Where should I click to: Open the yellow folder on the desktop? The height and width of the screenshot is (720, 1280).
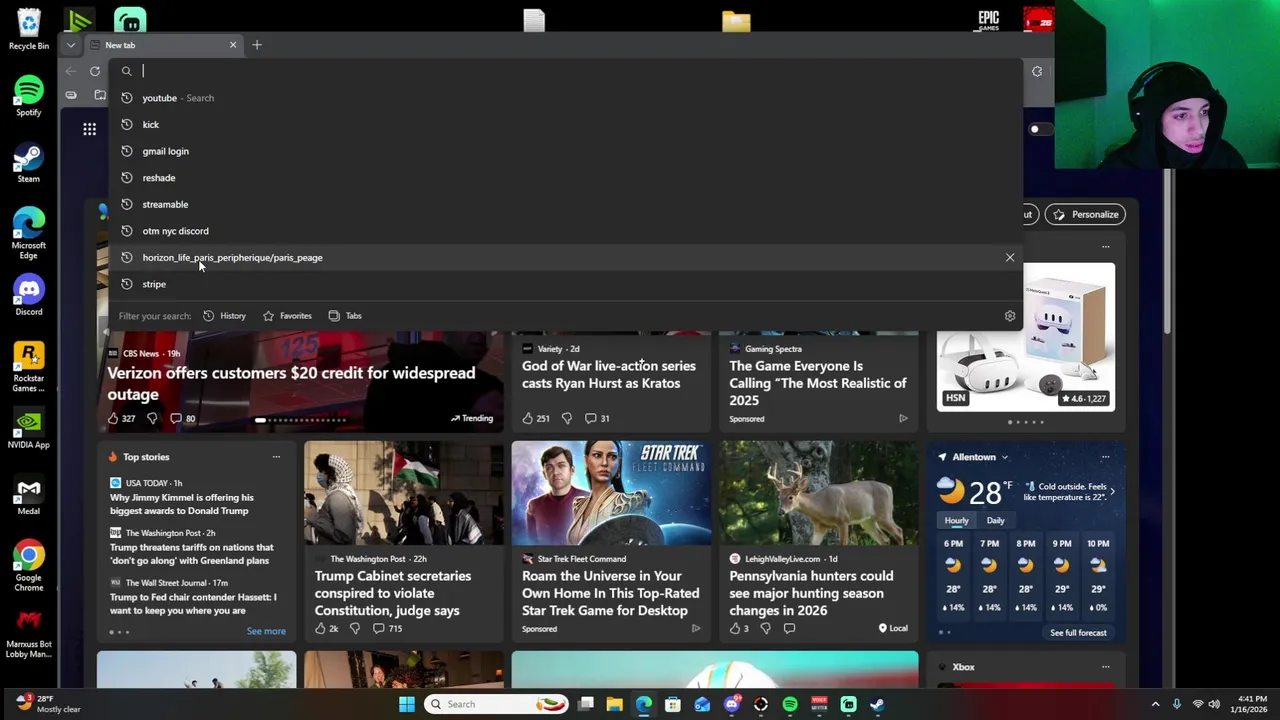(x=736, y=21)
